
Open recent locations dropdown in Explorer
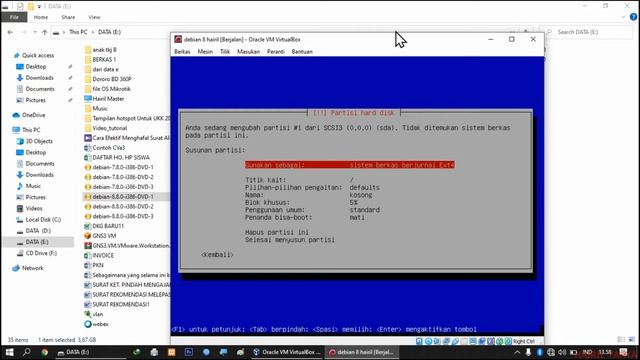click(x=35, y=32)
